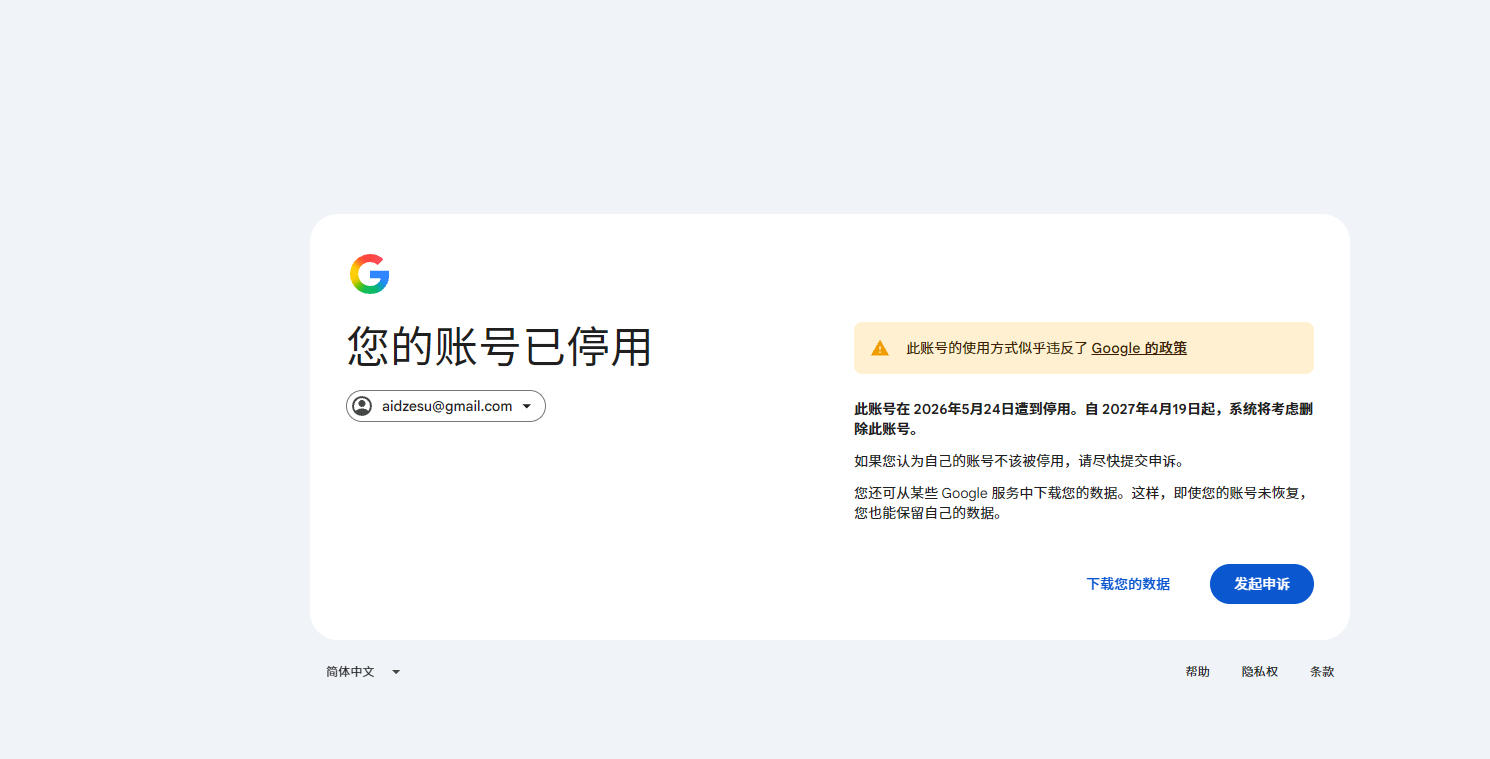Open the 隐私权 footer link
The image size is (1490, 759).
[x=1260, y=672]
